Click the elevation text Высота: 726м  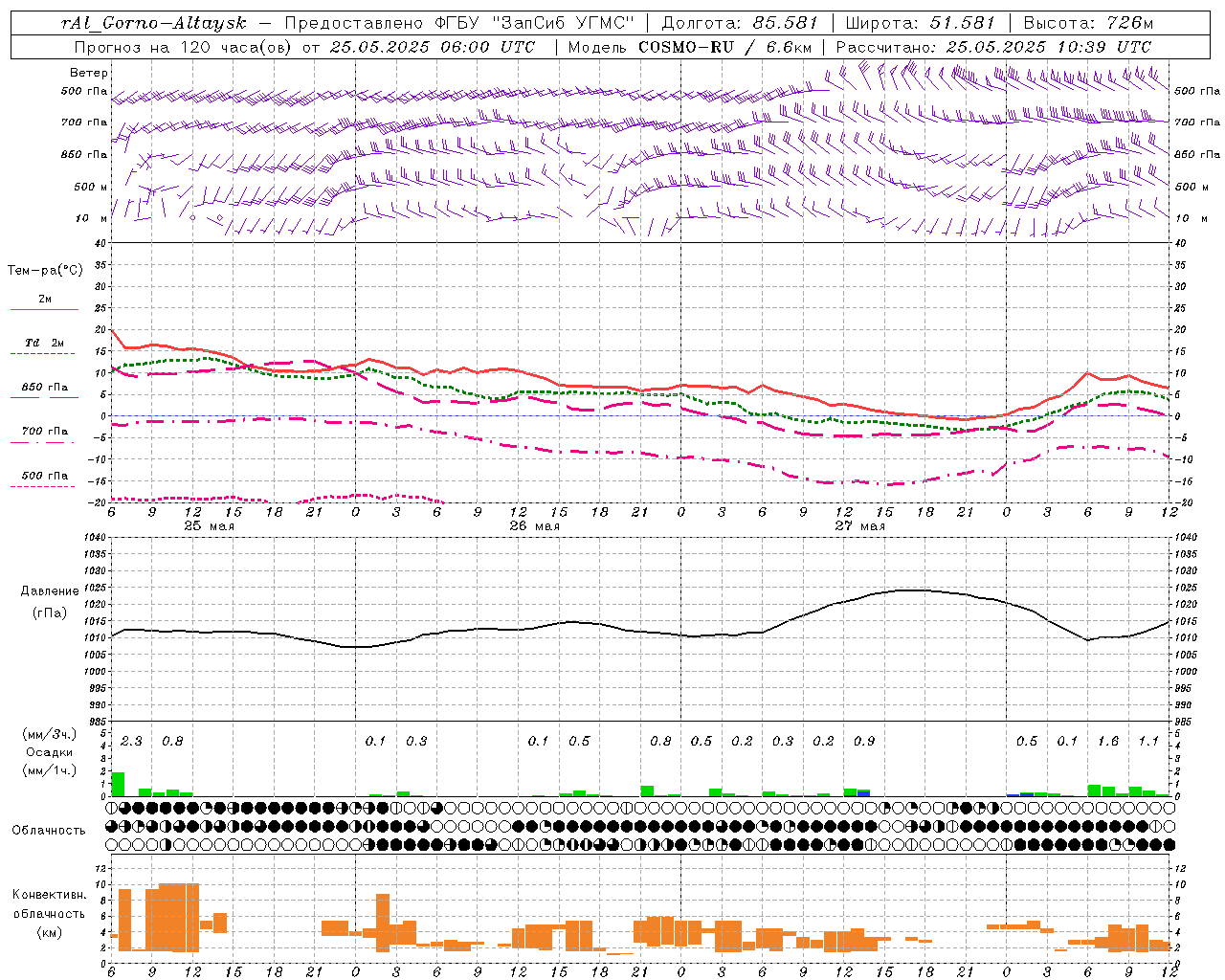pyautogui.click(x=1088, y=23)
